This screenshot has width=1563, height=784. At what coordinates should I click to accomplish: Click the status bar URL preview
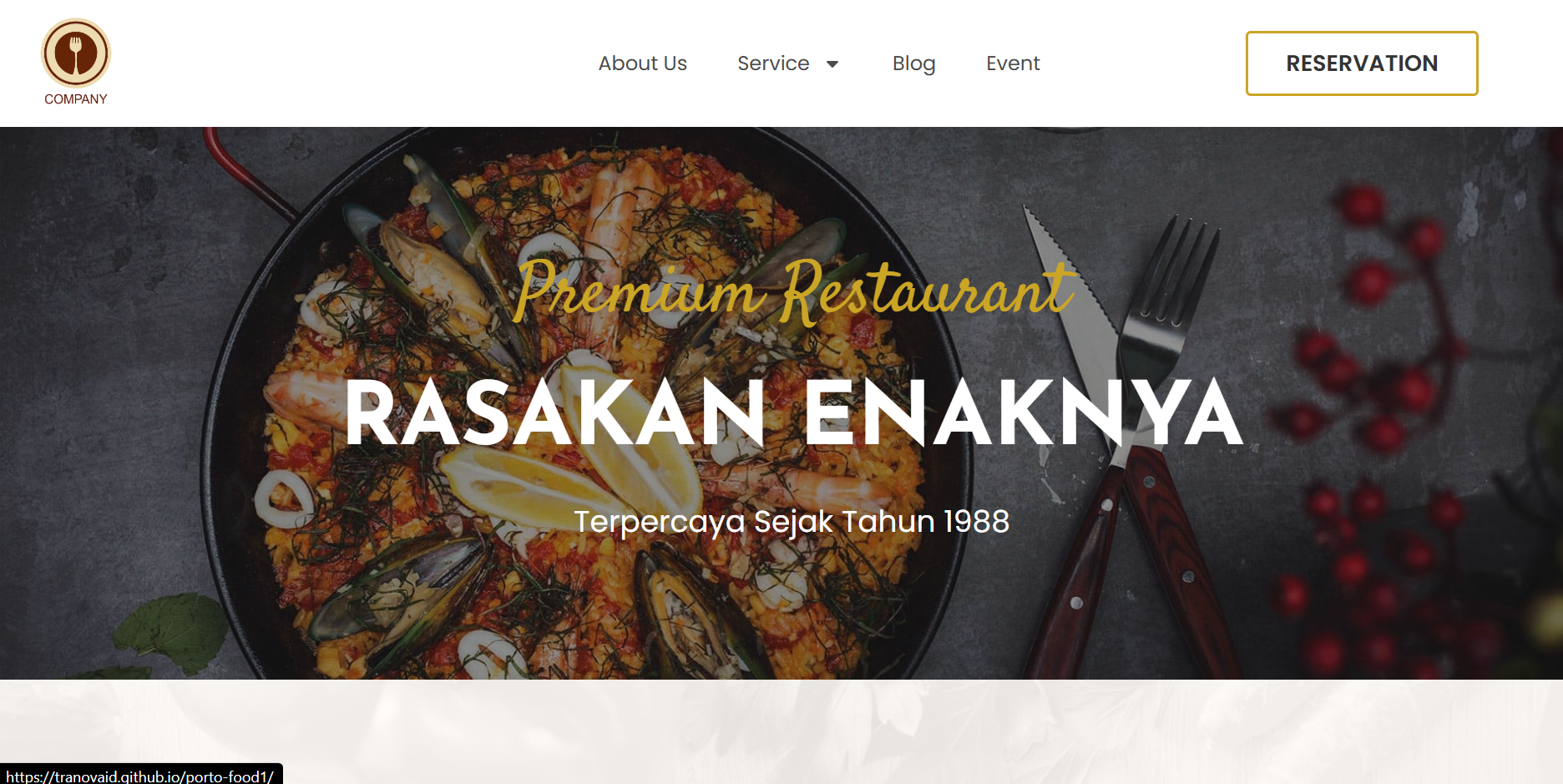pyautogui.click(x=141, y=775)
